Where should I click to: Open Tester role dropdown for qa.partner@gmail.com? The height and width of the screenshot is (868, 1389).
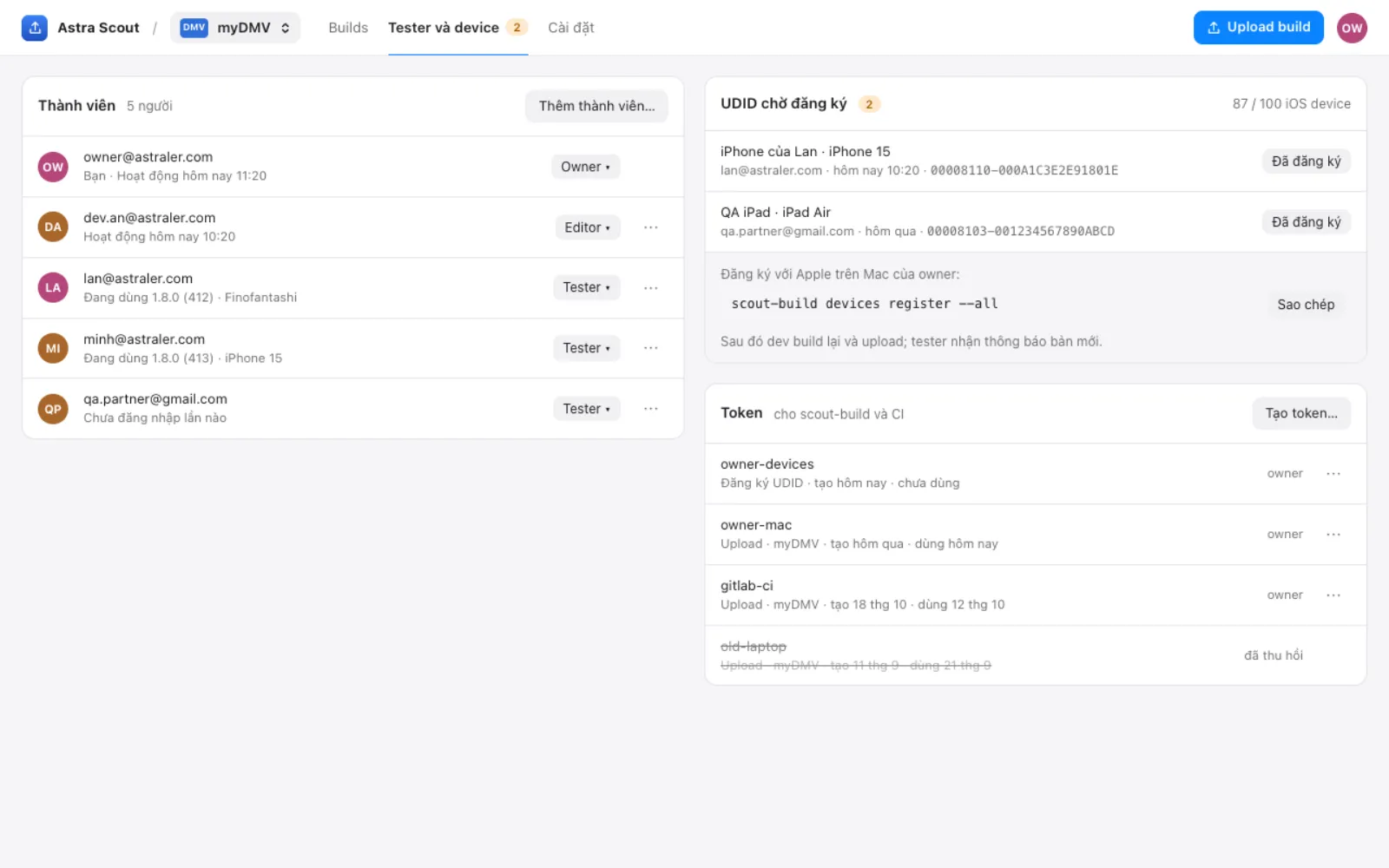click(586, 409)
